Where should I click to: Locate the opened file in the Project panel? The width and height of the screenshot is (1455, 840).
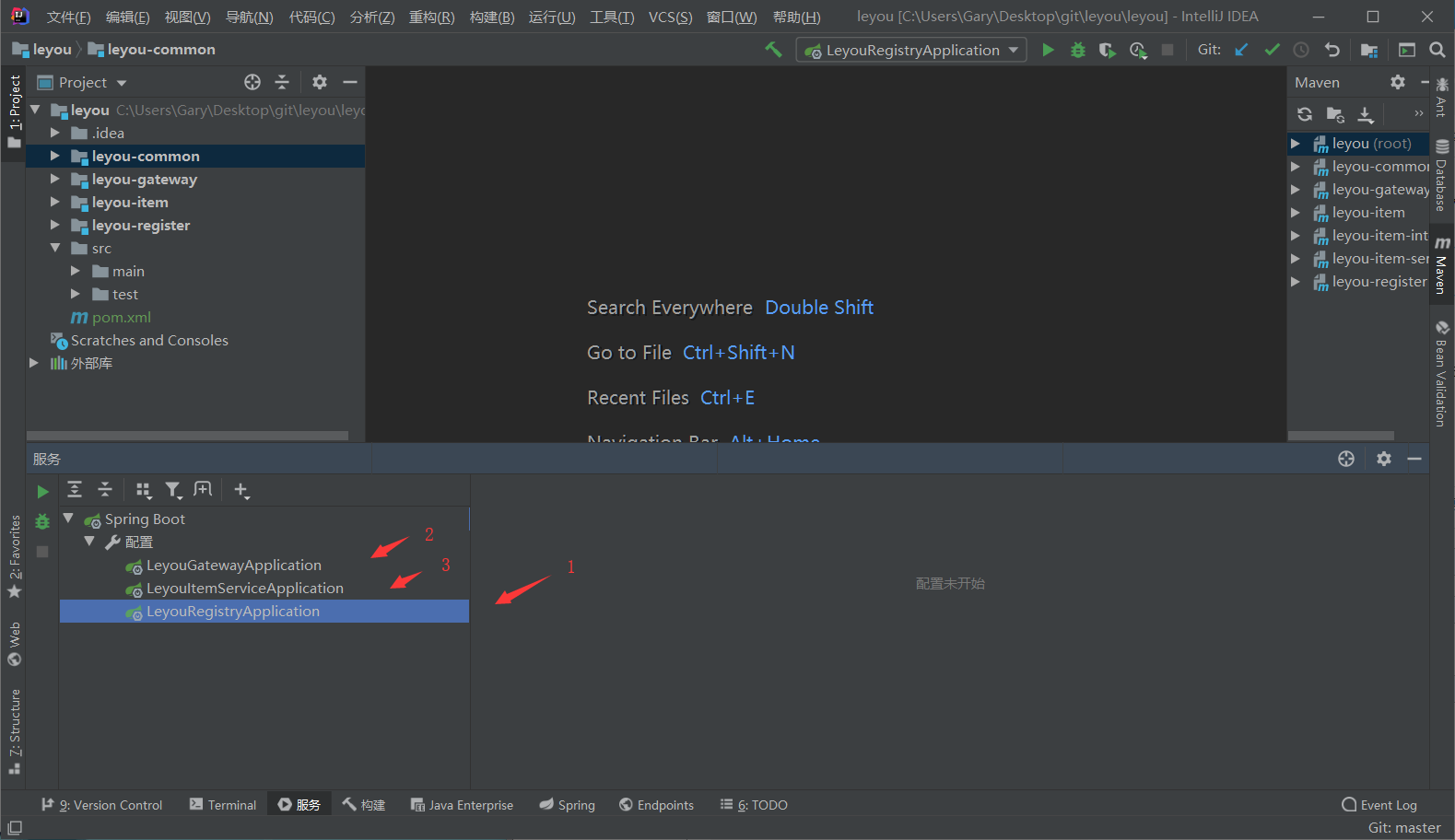click(252, 82)
